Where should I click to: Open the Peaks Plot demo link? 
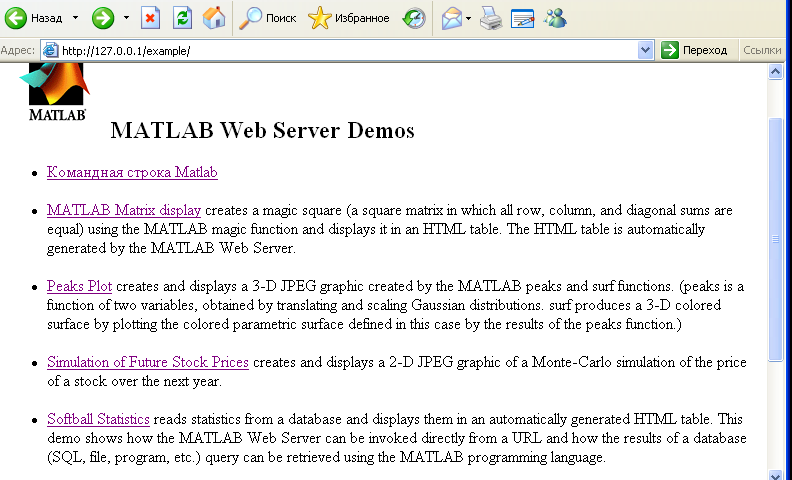79,286
